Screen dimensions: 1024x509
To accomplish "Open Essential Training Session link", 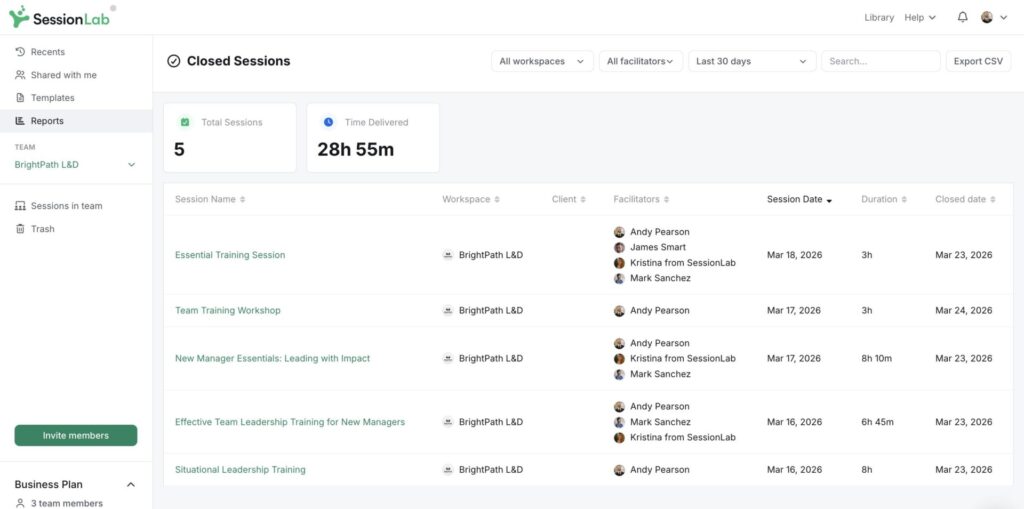I will (x=230, y=255).
